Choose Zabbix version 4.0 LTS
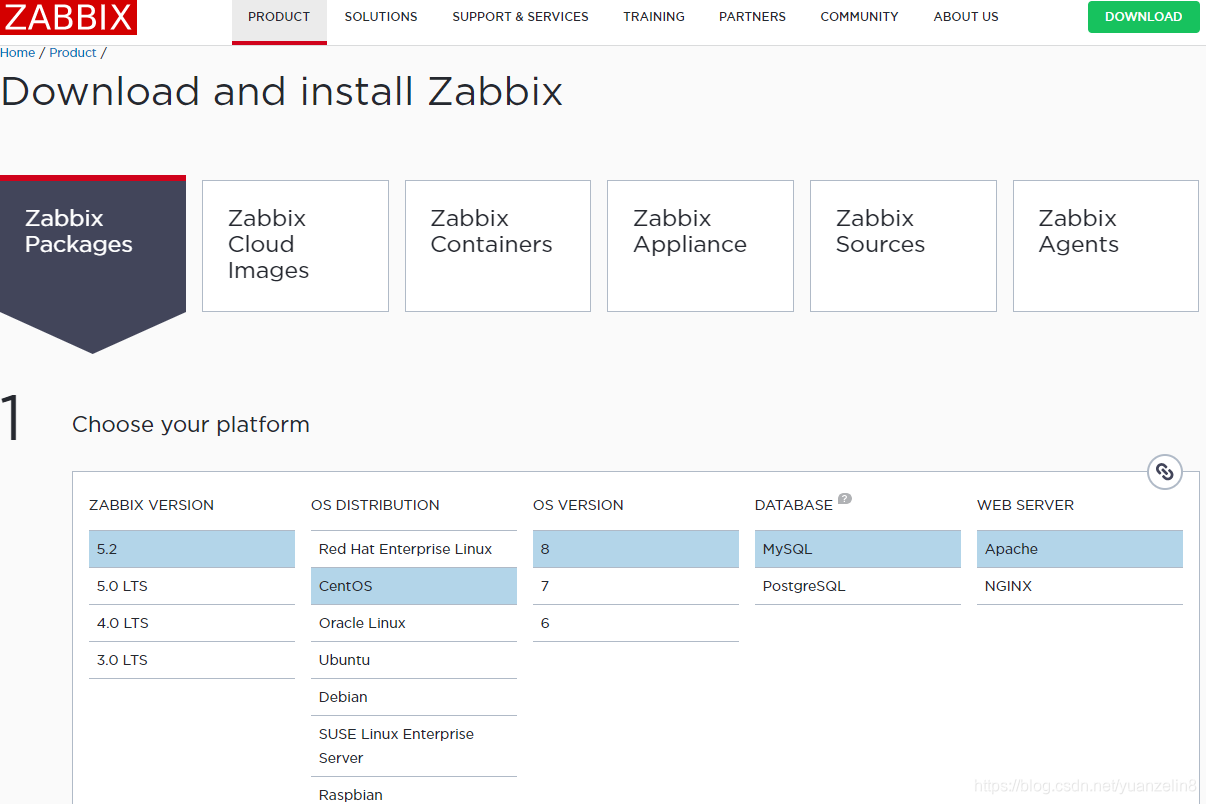 (192, 623)
